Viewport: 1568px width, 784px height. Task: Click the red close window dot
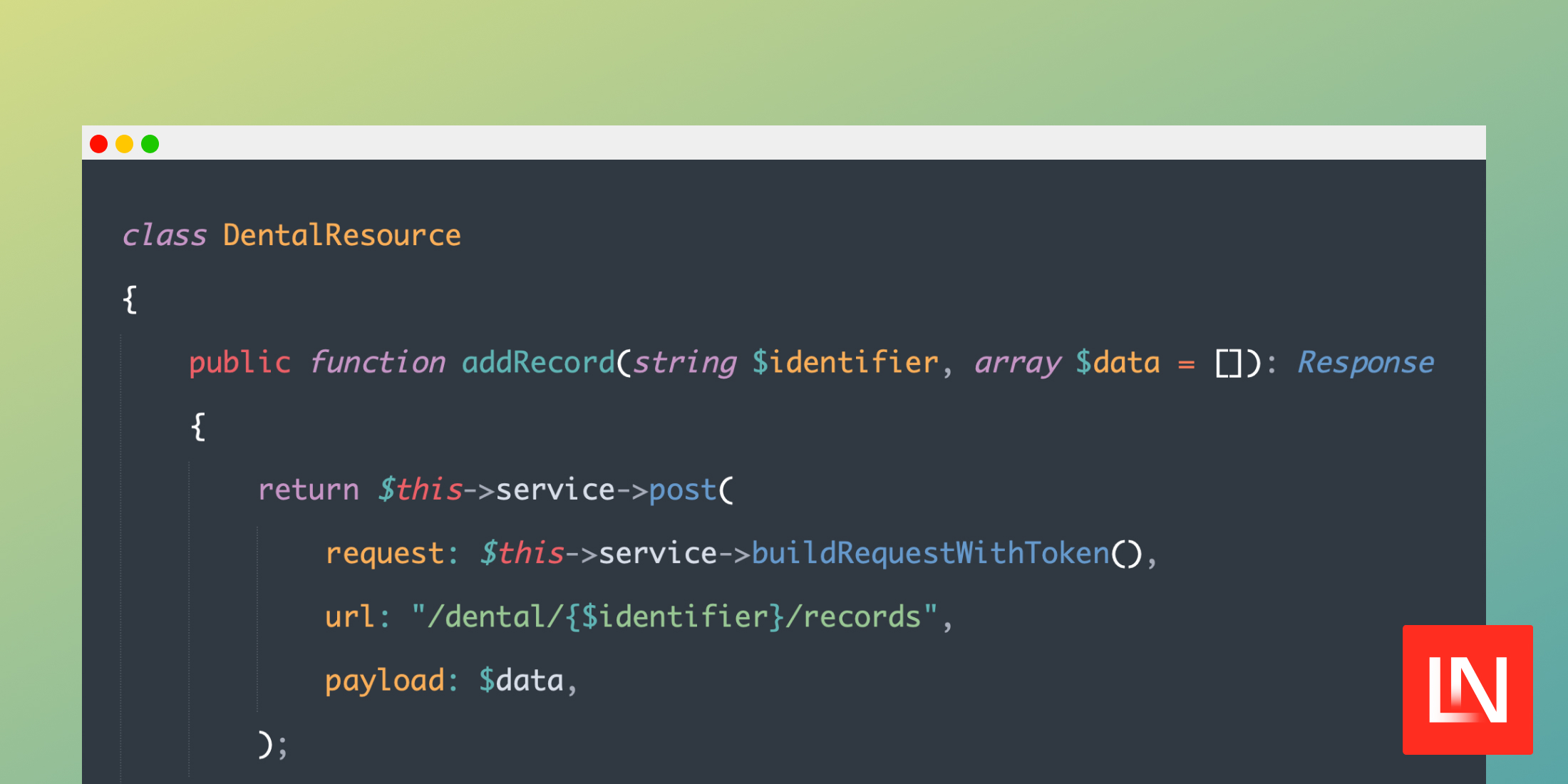point(99,144)
